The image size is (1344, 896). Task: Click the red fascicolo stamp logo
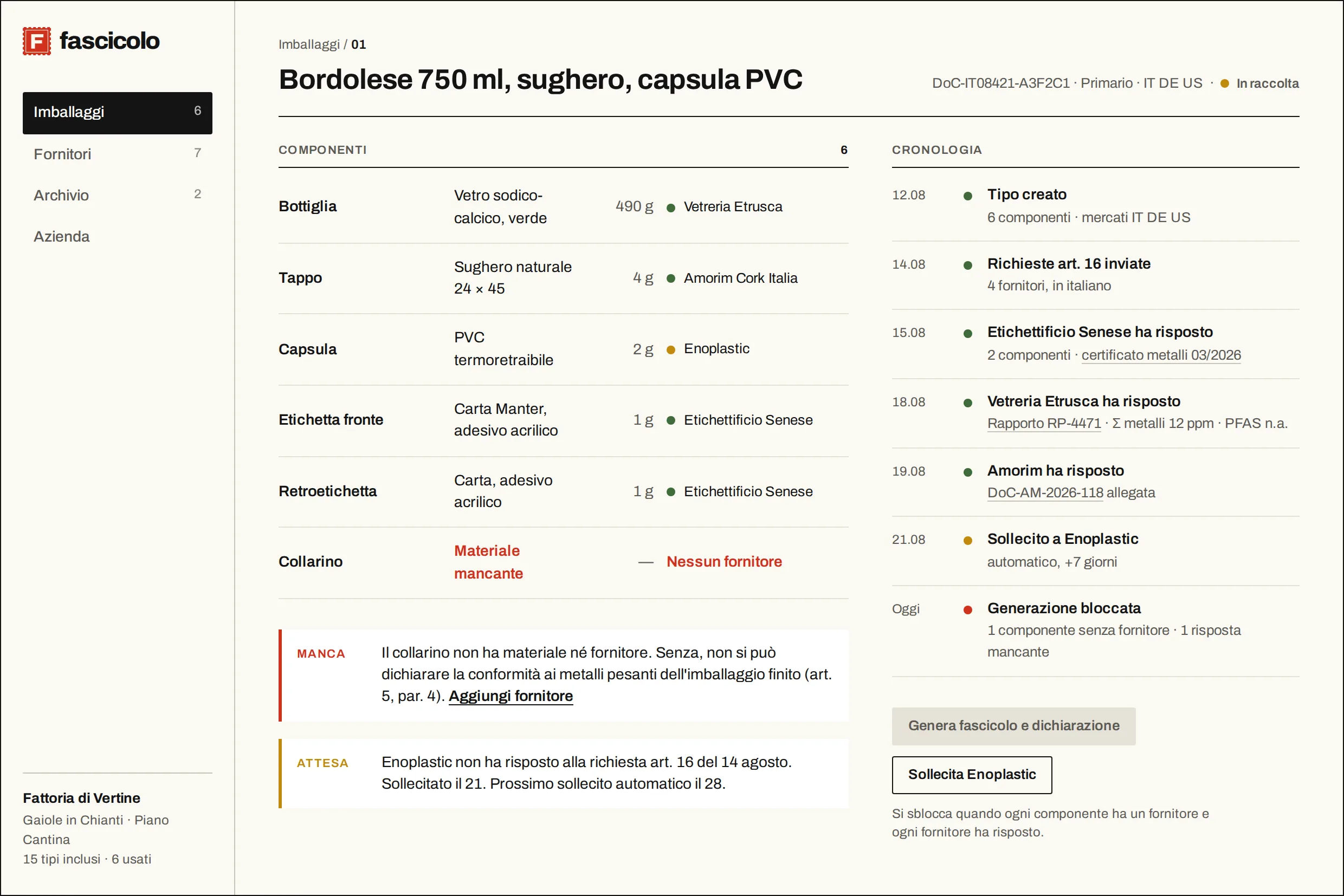pos(37,41)
